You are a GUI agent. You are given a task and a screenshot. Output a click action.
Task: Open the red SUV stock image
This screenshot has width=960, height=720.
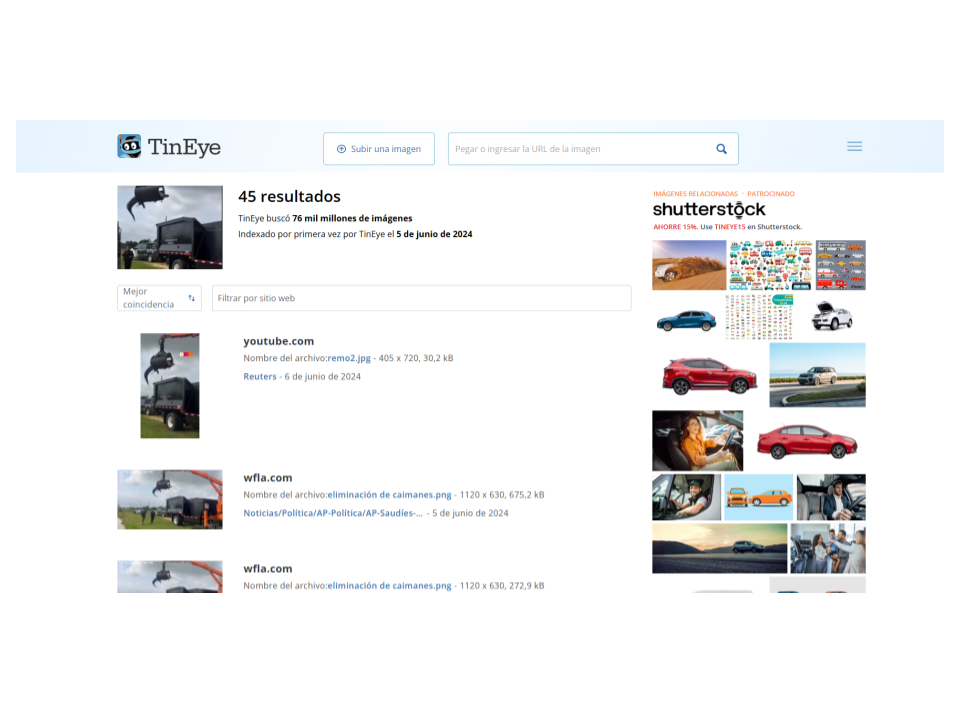(x=710, y=375)
